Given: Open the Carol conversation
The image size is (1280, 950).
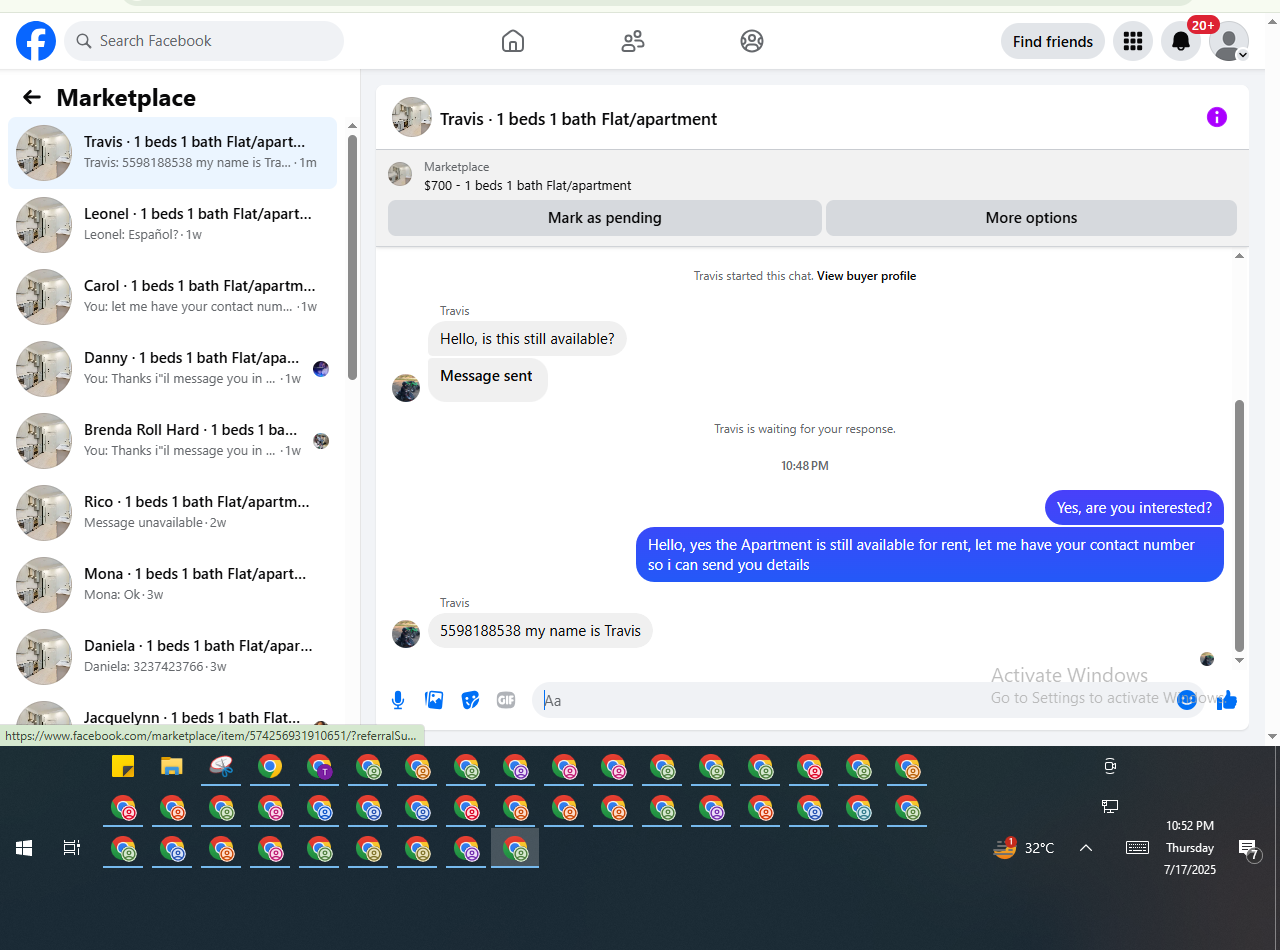Looking at the screenshot, I should (x=172, y=297).
